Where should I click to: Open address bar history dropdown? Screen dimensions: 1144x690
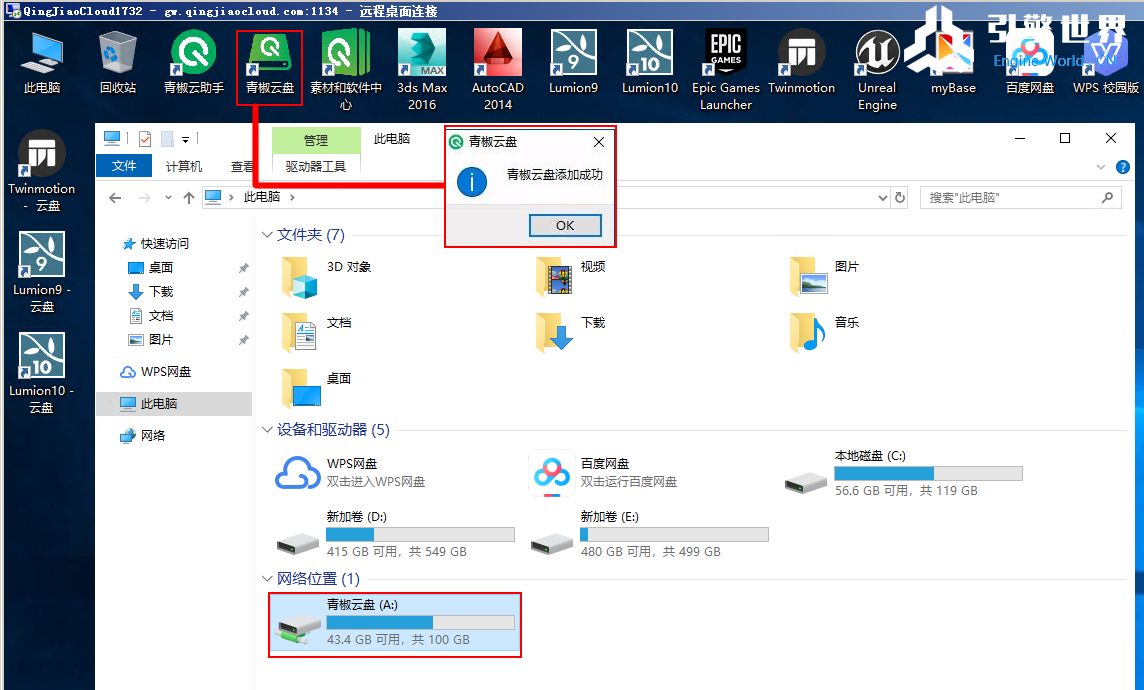(883, 198)
